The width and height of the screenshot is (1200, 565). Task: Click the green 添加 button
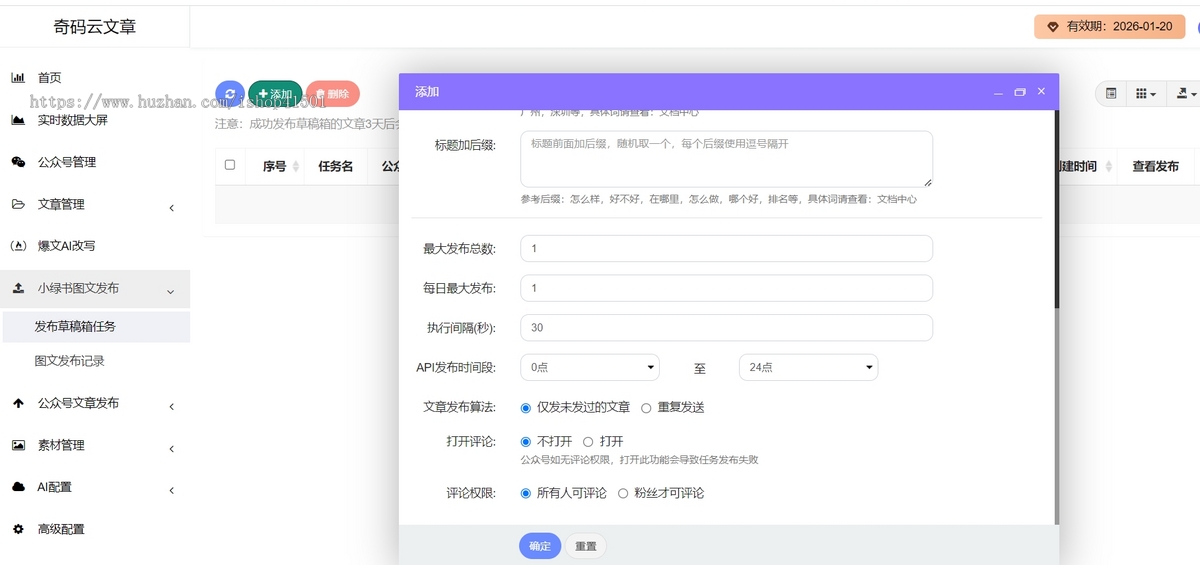pos(275,94)
